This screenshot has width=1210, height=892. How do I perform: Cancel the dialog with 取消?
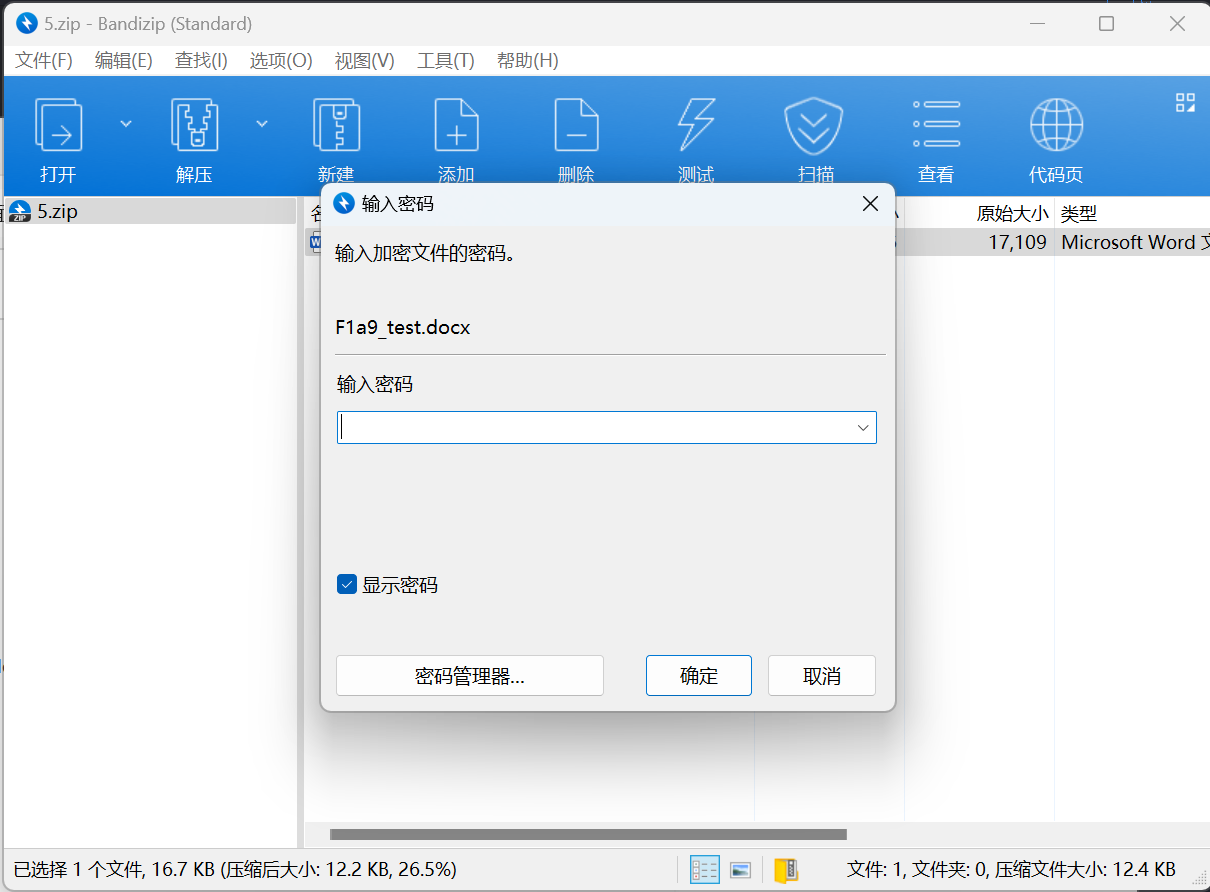[x=822, y=676]
